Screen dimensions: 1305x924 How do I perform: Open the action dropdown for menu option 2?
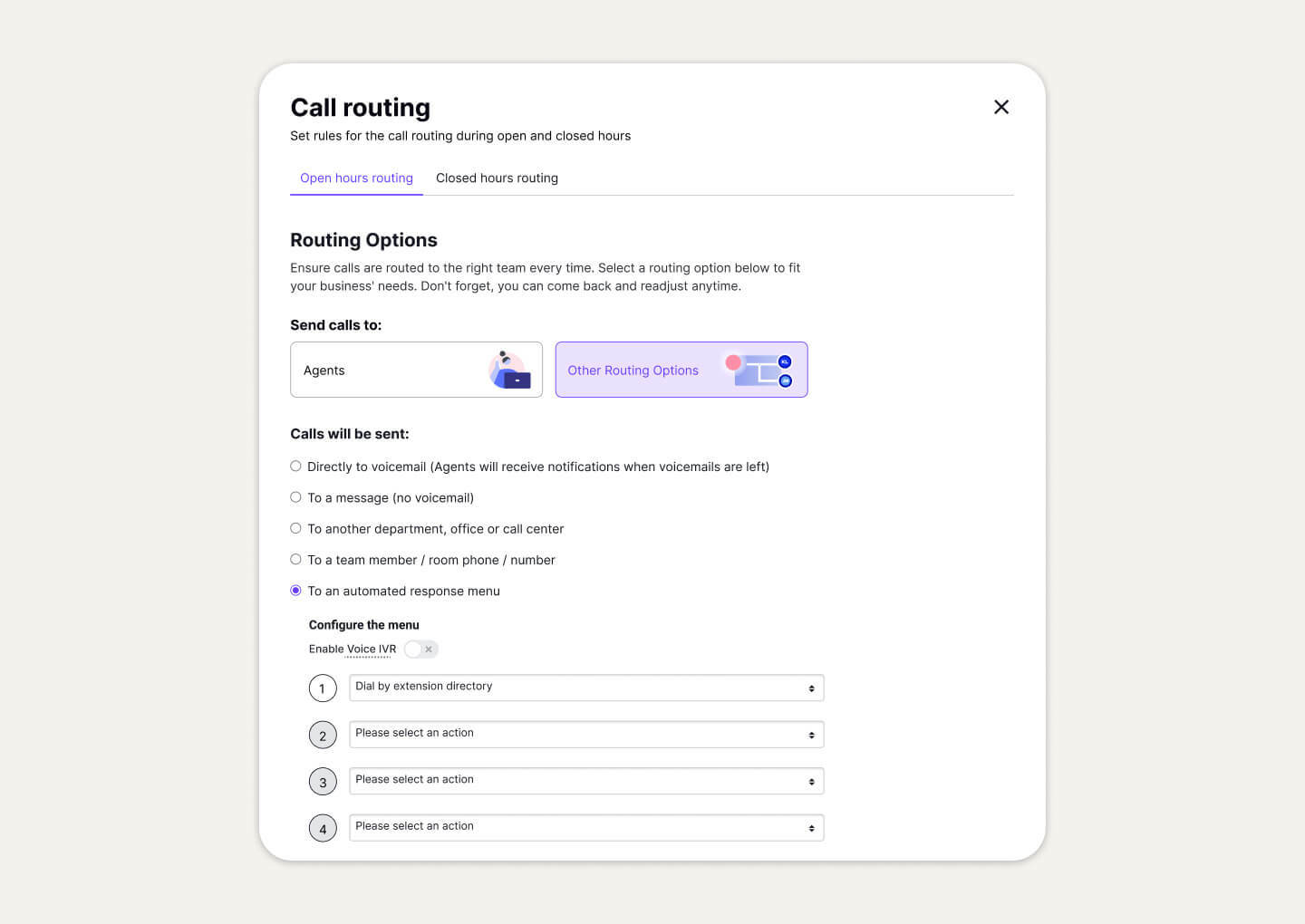pos(586,734)
